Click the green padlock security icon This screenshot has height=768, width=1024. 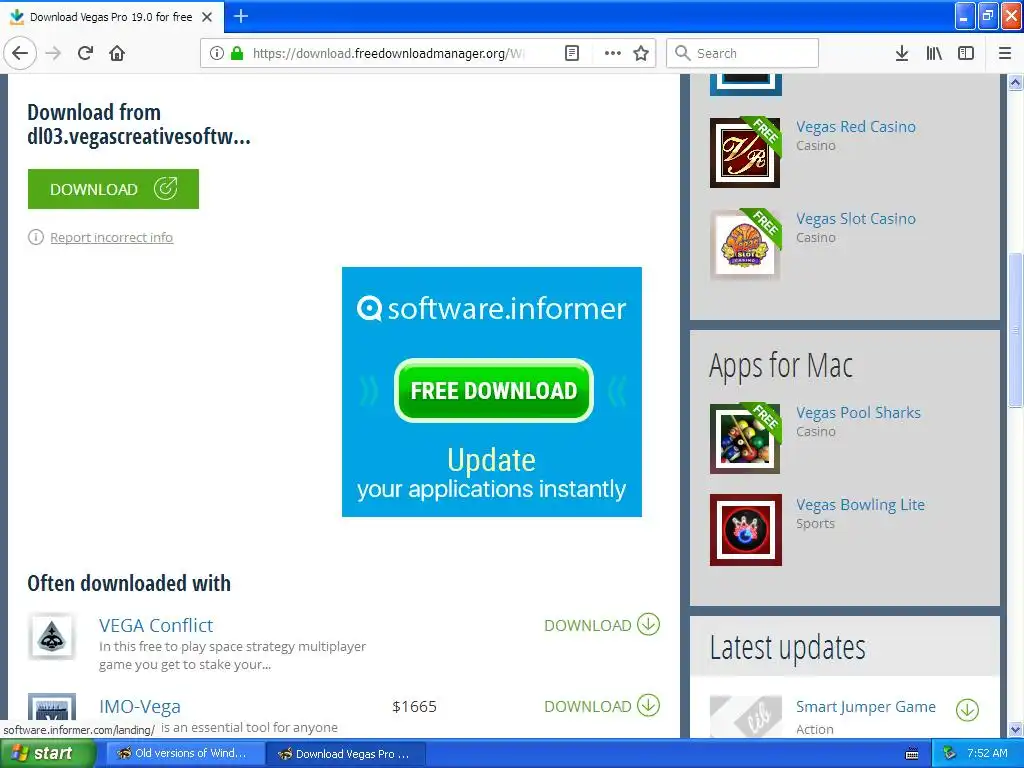click(237, 53)
